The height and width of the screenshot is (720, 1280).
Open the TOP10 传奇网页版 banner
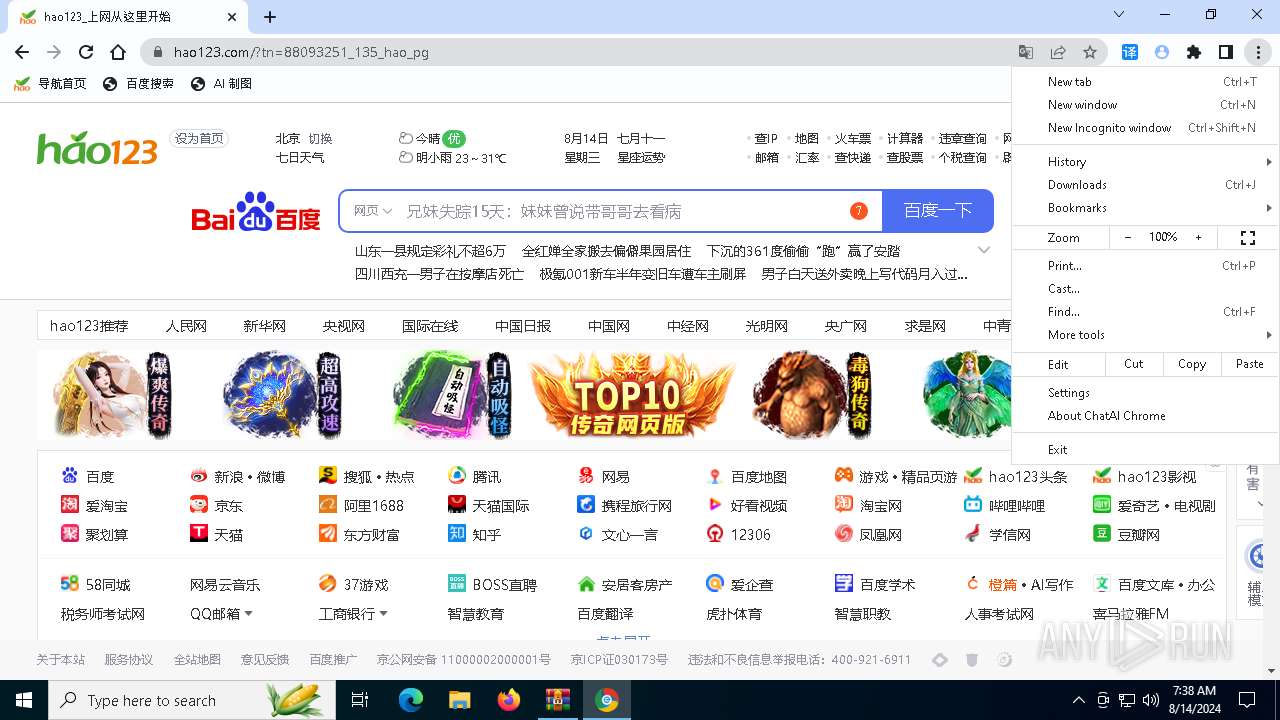[632, 394]
